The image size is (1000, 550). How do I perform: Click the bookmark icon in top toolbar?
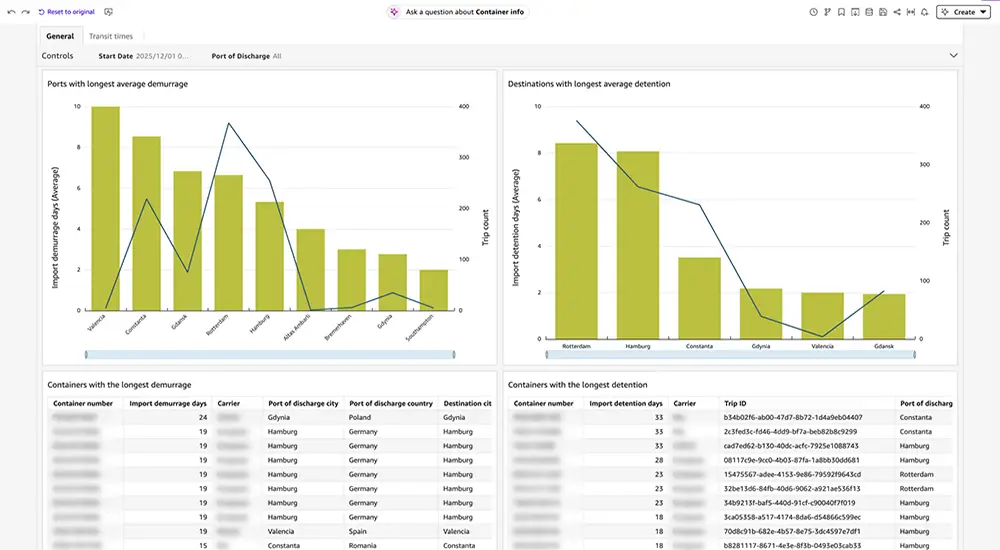tap(841, 12)
